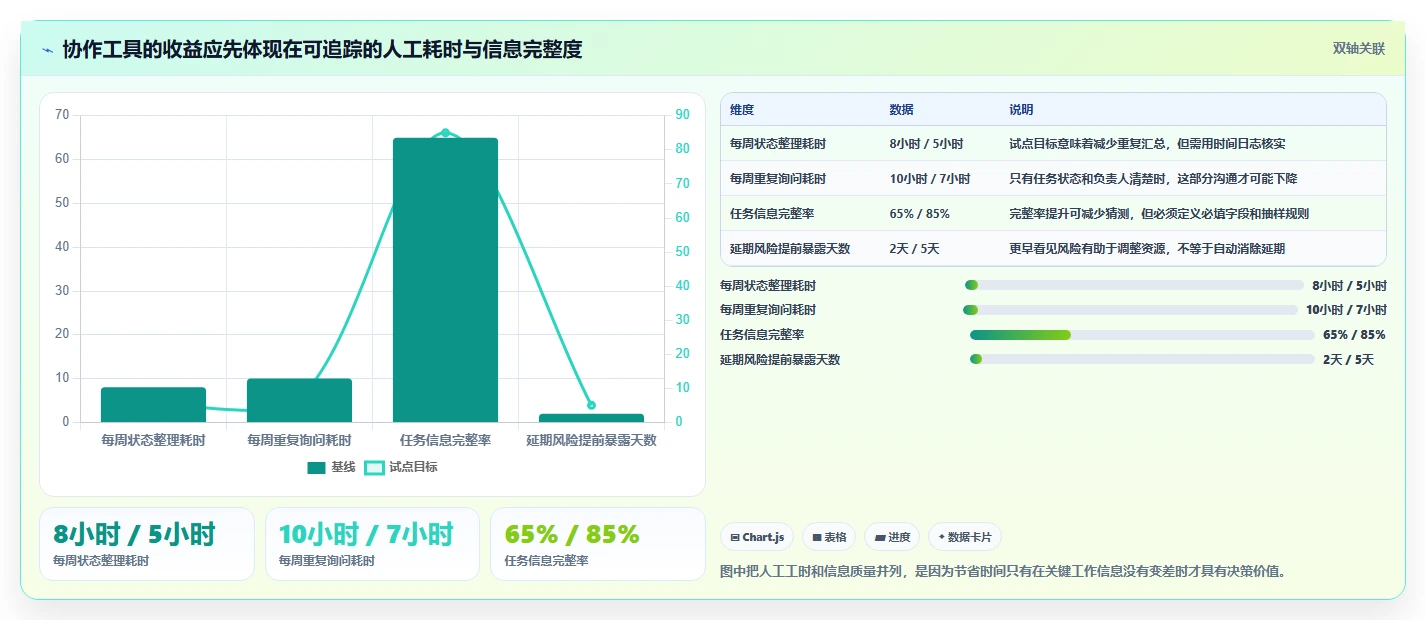Click the 每周状态整理耗时 table row label
The height and width of the screenshot is (620, 1426).
[x=778, y=144]
